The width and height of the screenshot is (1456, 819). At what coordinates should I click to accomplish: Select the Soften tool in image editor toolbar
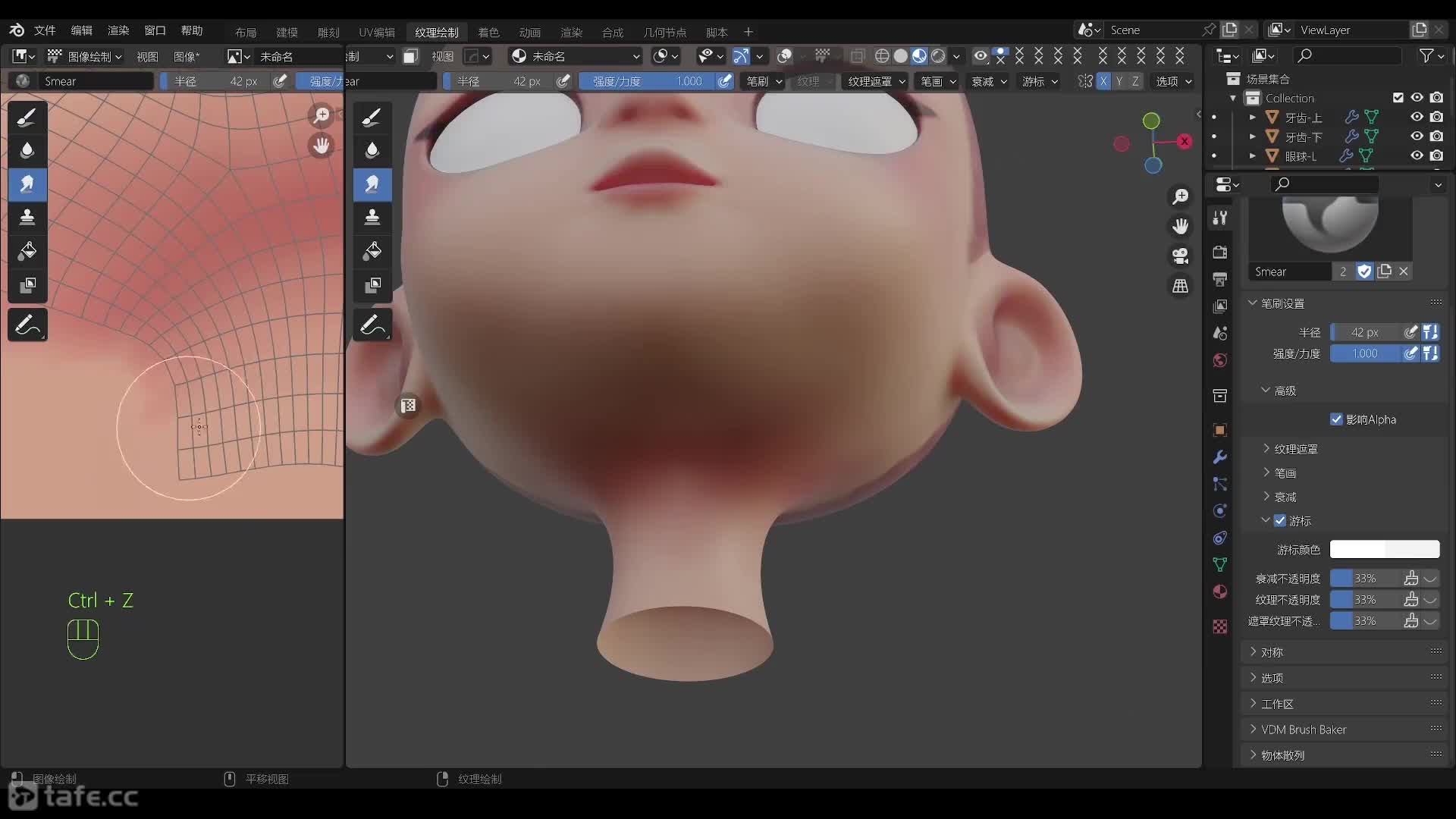coord(27,151)
